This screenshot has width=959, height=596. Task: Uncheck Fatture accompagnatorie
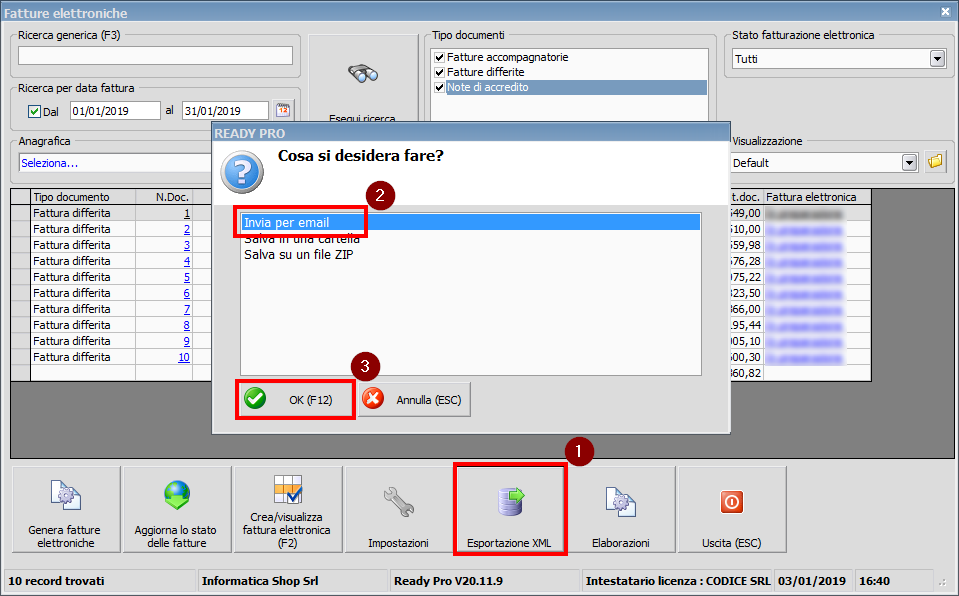pyautogui.click(x=441, y=57)
